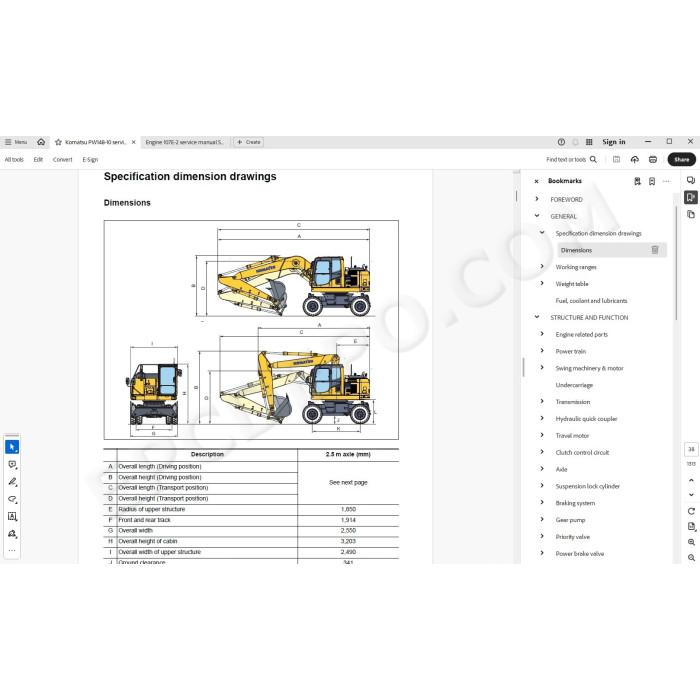
Task: Click the bookmarks panel vertical scrollbar
Action: click(x=676, y=263)
